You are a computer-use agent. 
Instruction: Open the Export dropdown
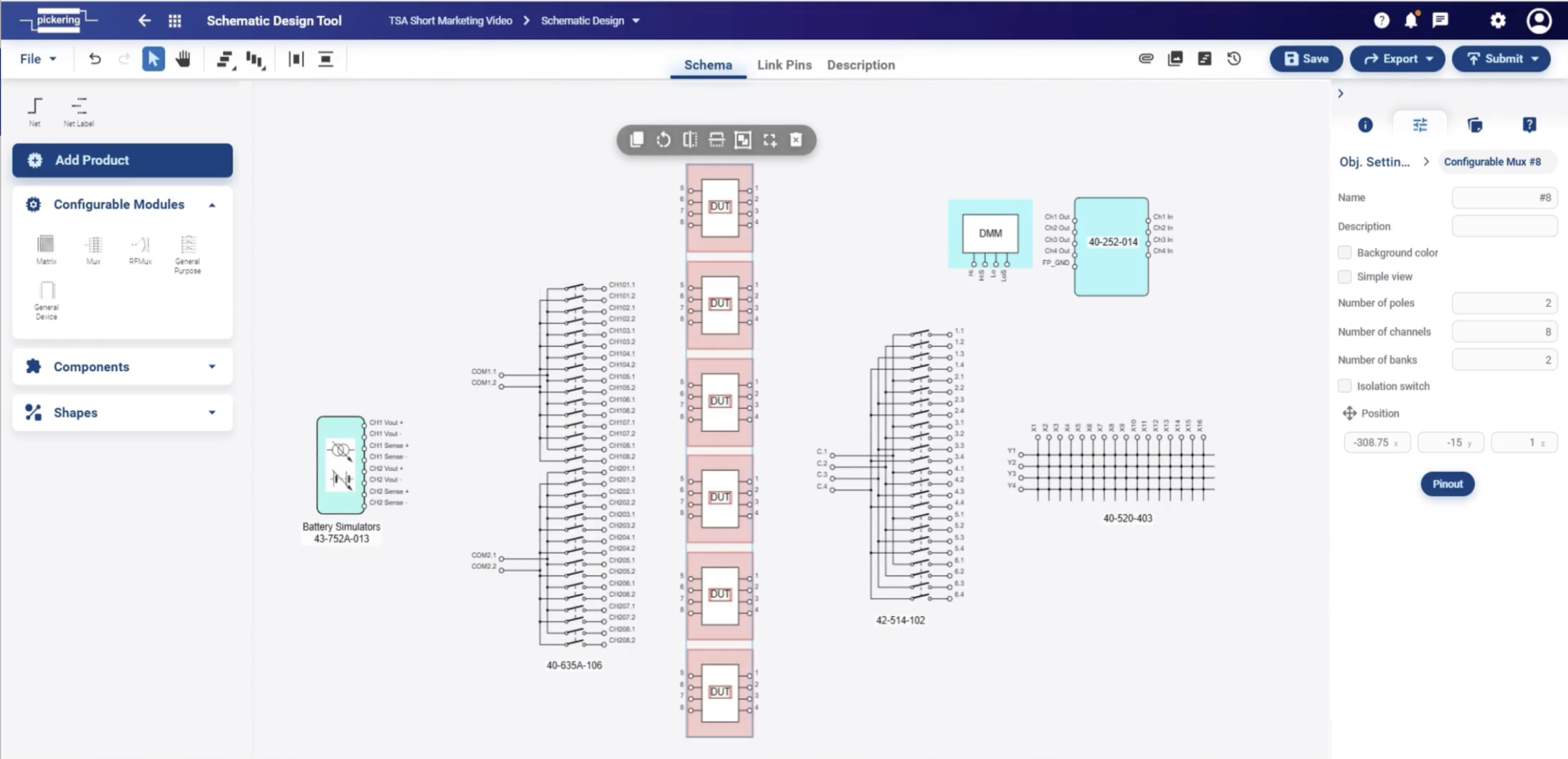[x=1397, y=59]
